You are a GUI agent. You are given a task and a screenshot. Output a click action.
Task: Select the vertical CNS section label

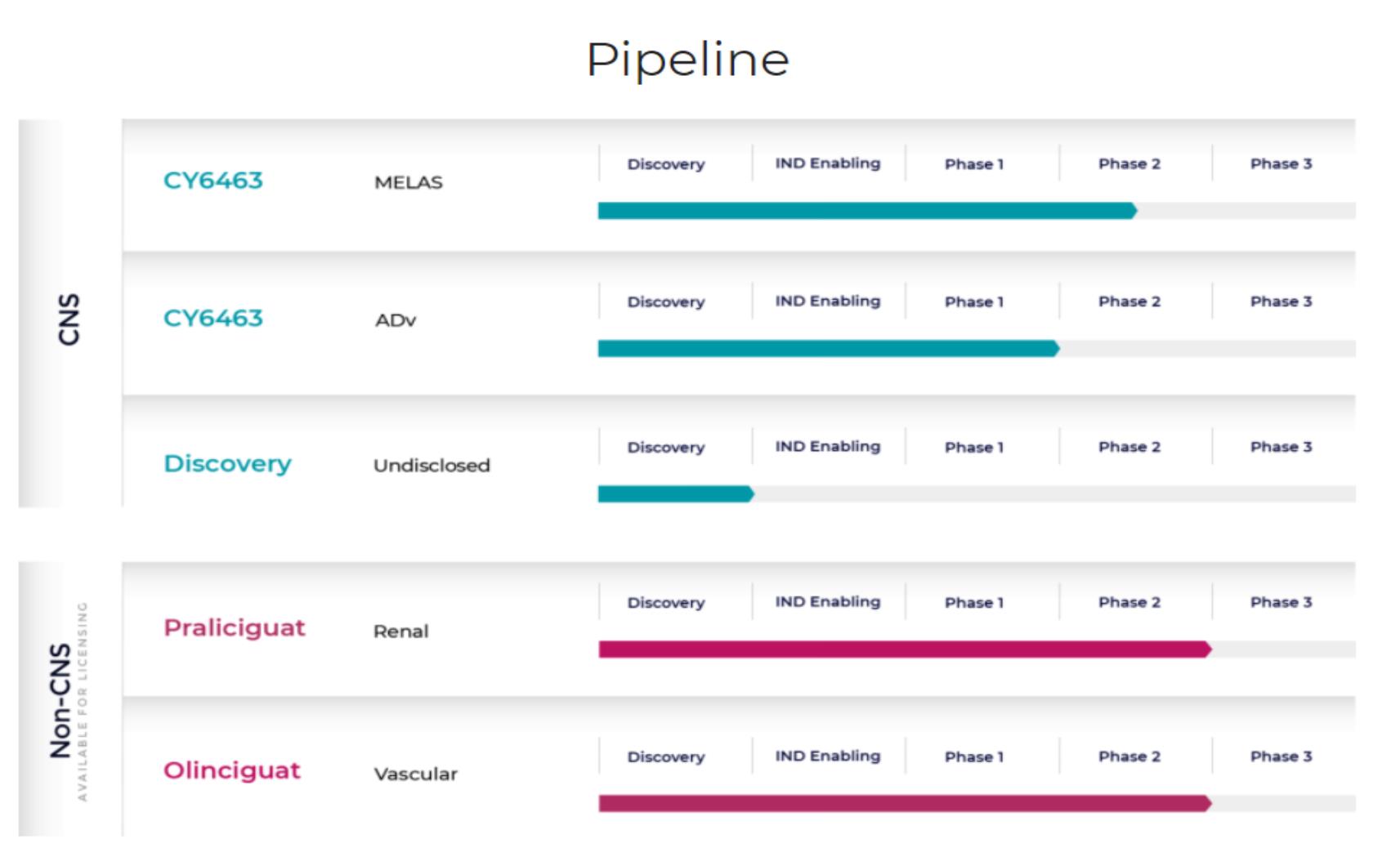click(70, 319)
